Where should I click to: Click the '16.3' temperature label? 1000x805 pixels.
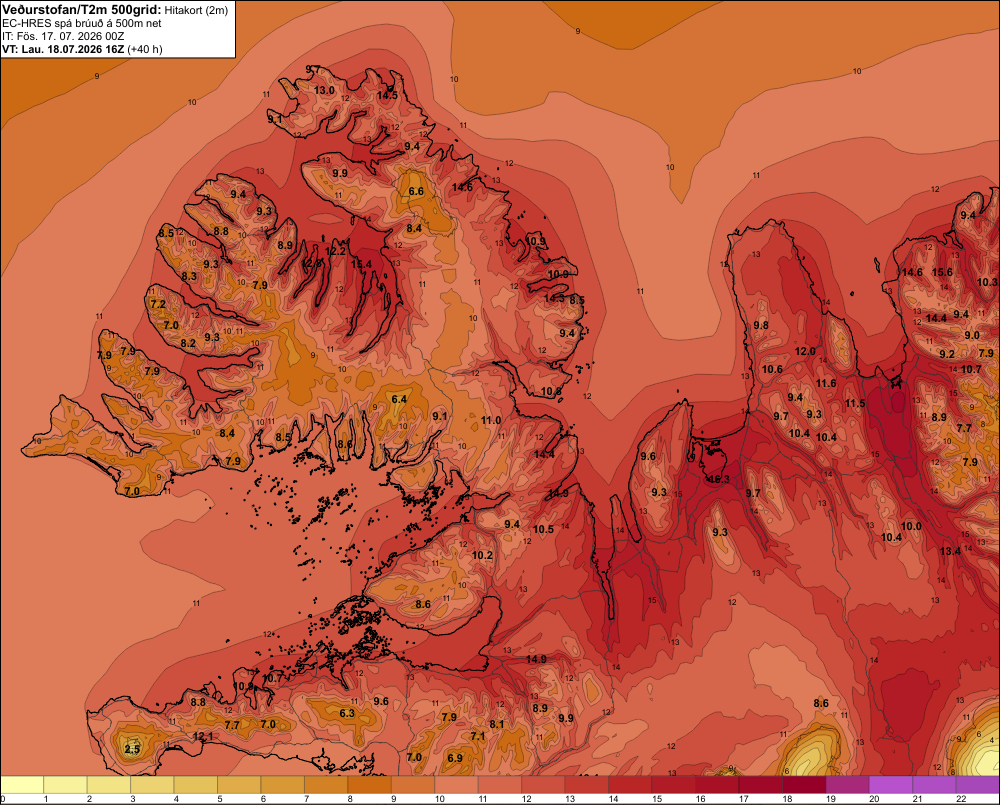point(718,479)
